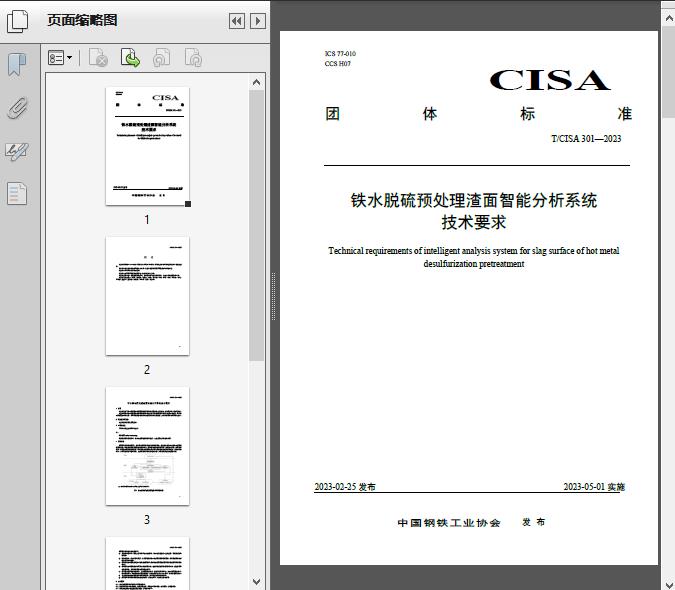Rotate pages clockwise icon
Image resolution: width=675 pixels, height=590 pixels.
point(193,58)
